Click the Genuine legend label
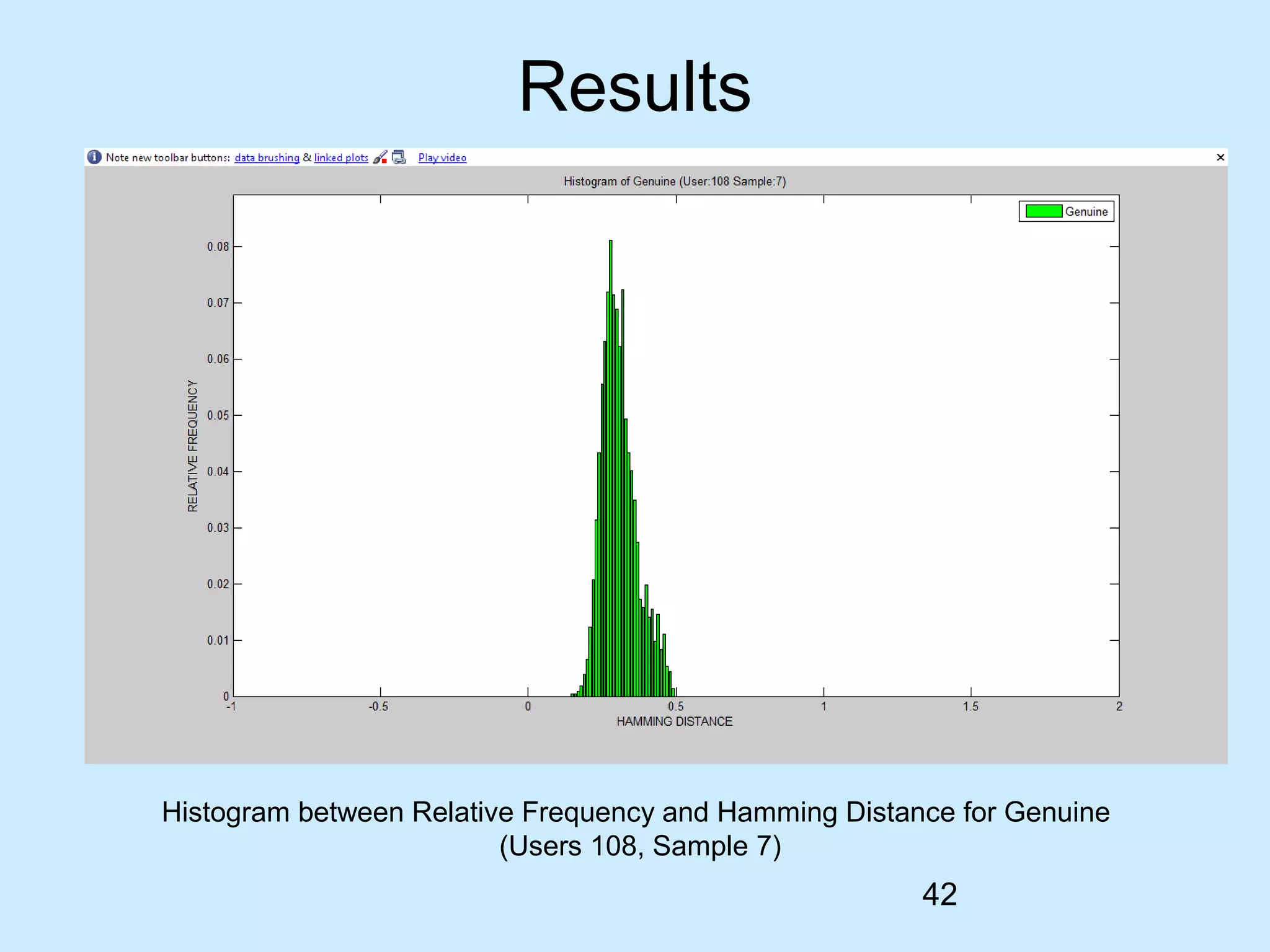 coord(1086,211)
